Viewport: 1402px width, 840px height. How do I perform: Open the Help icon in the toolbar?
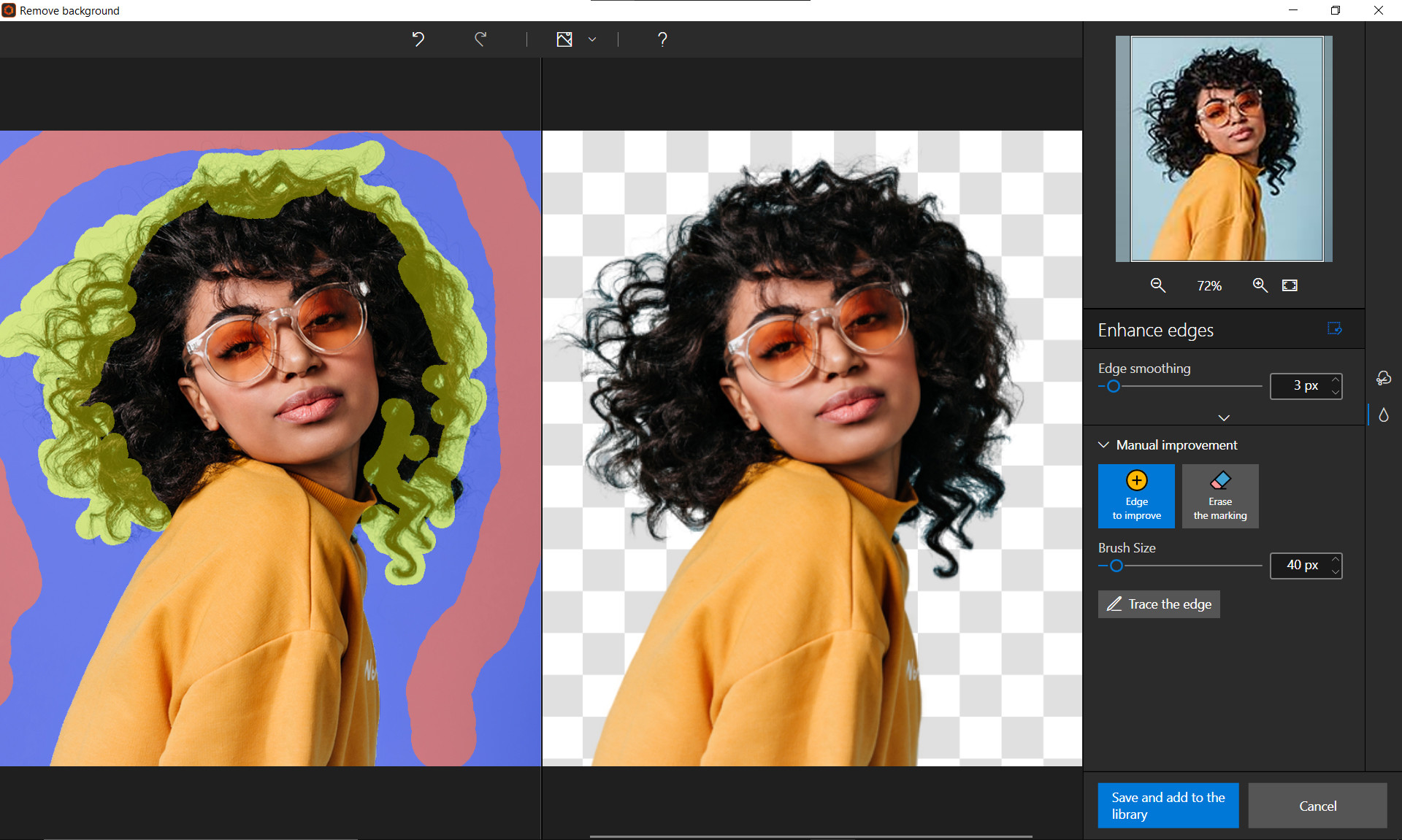(x=662, y=39)
